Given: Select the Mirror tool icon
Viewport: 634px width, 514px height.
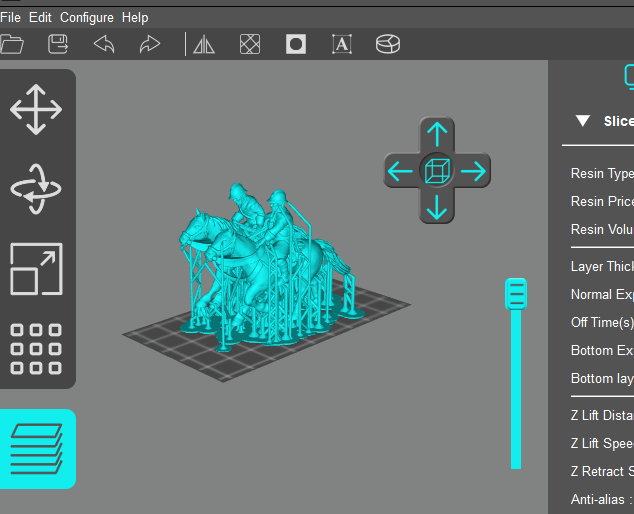Looking at the screenshot, I should pos(204,44).
